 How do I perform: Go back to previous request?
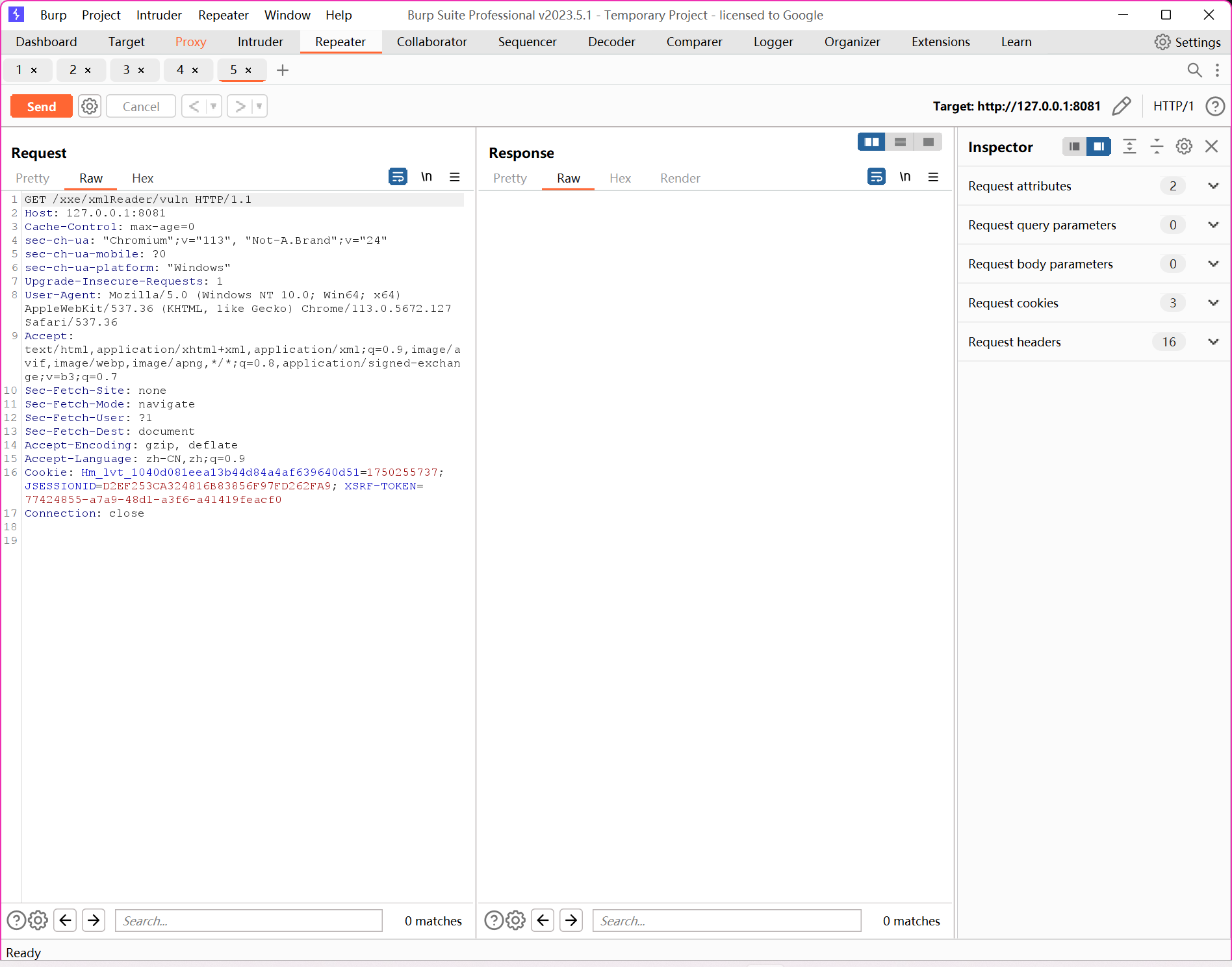pos(194,106)
